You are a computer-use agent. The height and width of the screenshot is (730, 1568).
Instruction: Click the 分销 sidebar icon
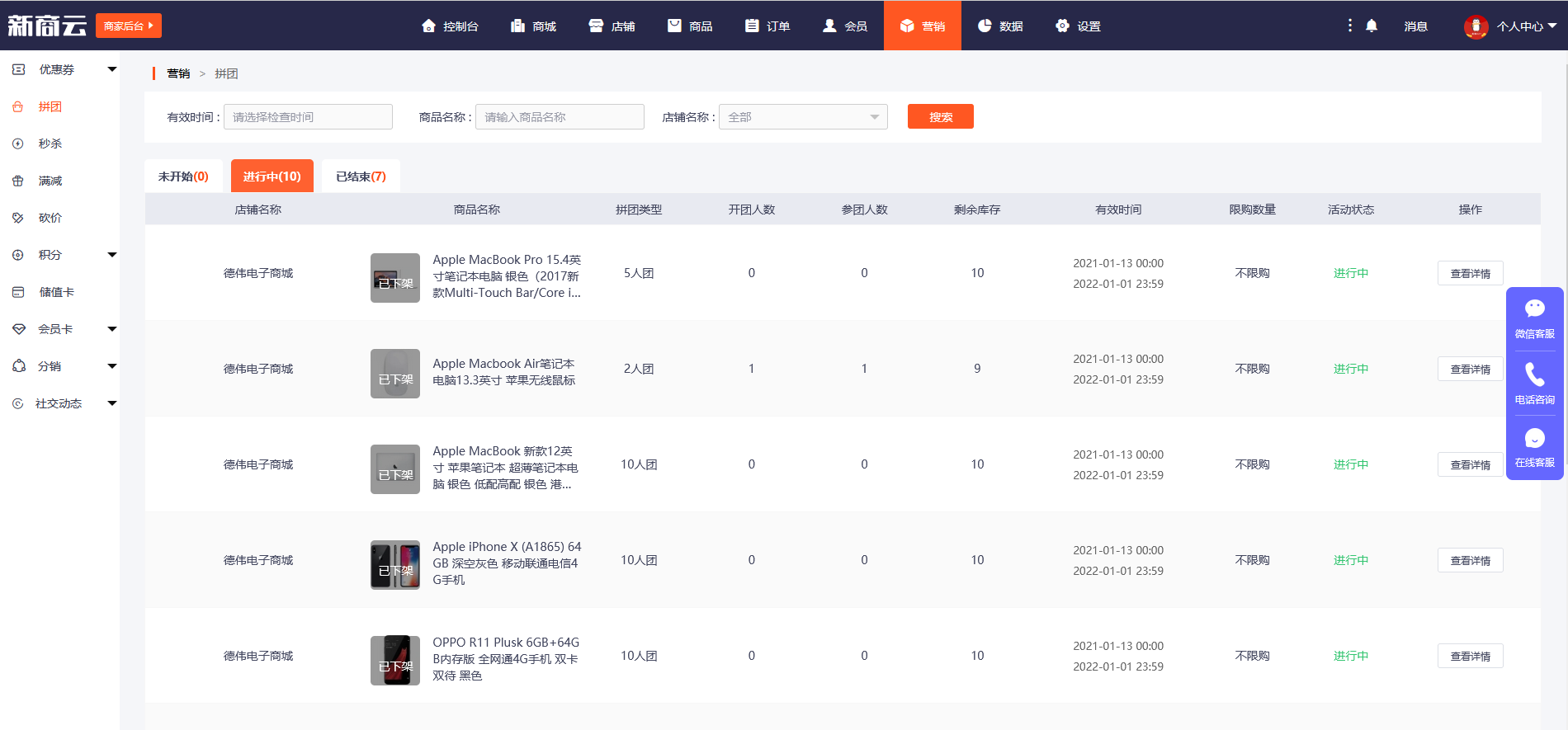coord(18,366)
